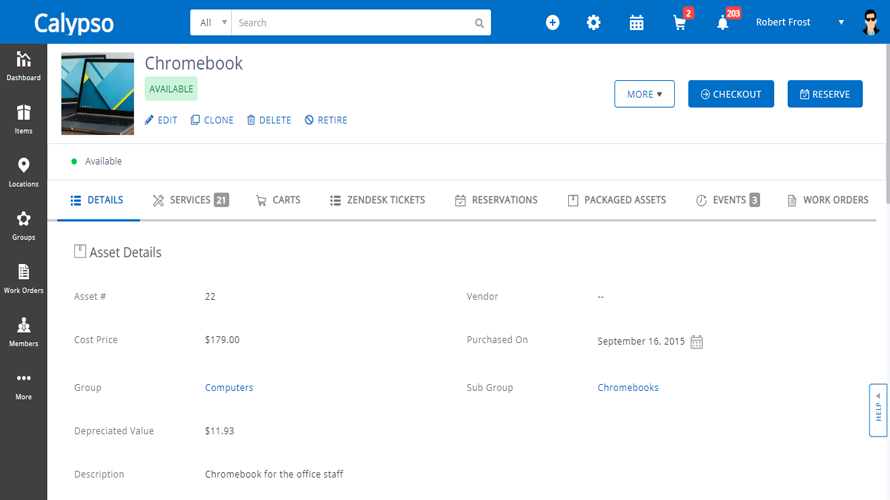Click the Reserve button
The height and width of the screenshot is (500, 890).
coord(825,94)
